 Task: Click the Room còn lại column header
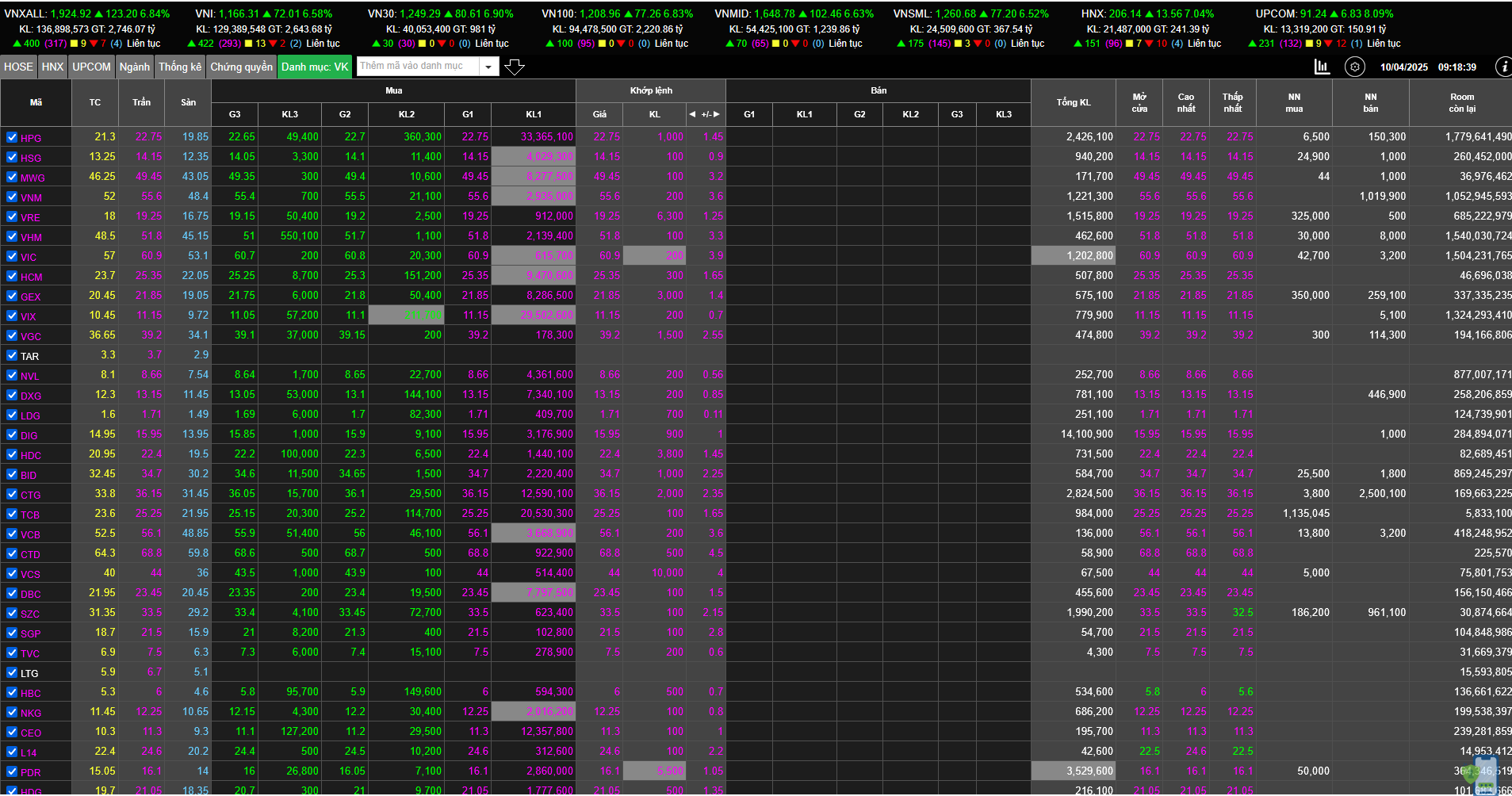coord(1461,102)
